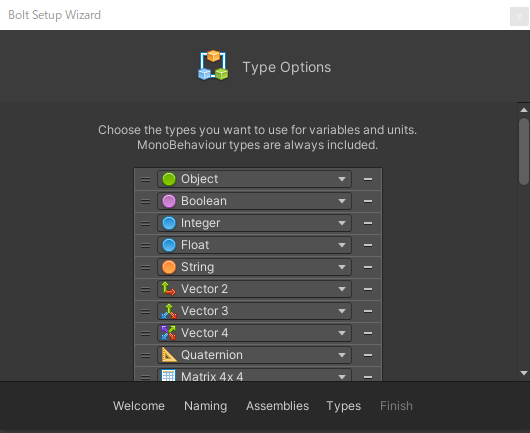The width and height of the screenshot is (530, 433).
Task: Open the Quaternion type dropdown
Action: 255,355
